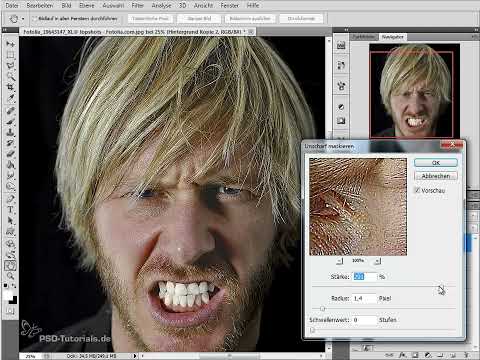
Task: Swap foreground and background colors
Action: pos(14,286)
